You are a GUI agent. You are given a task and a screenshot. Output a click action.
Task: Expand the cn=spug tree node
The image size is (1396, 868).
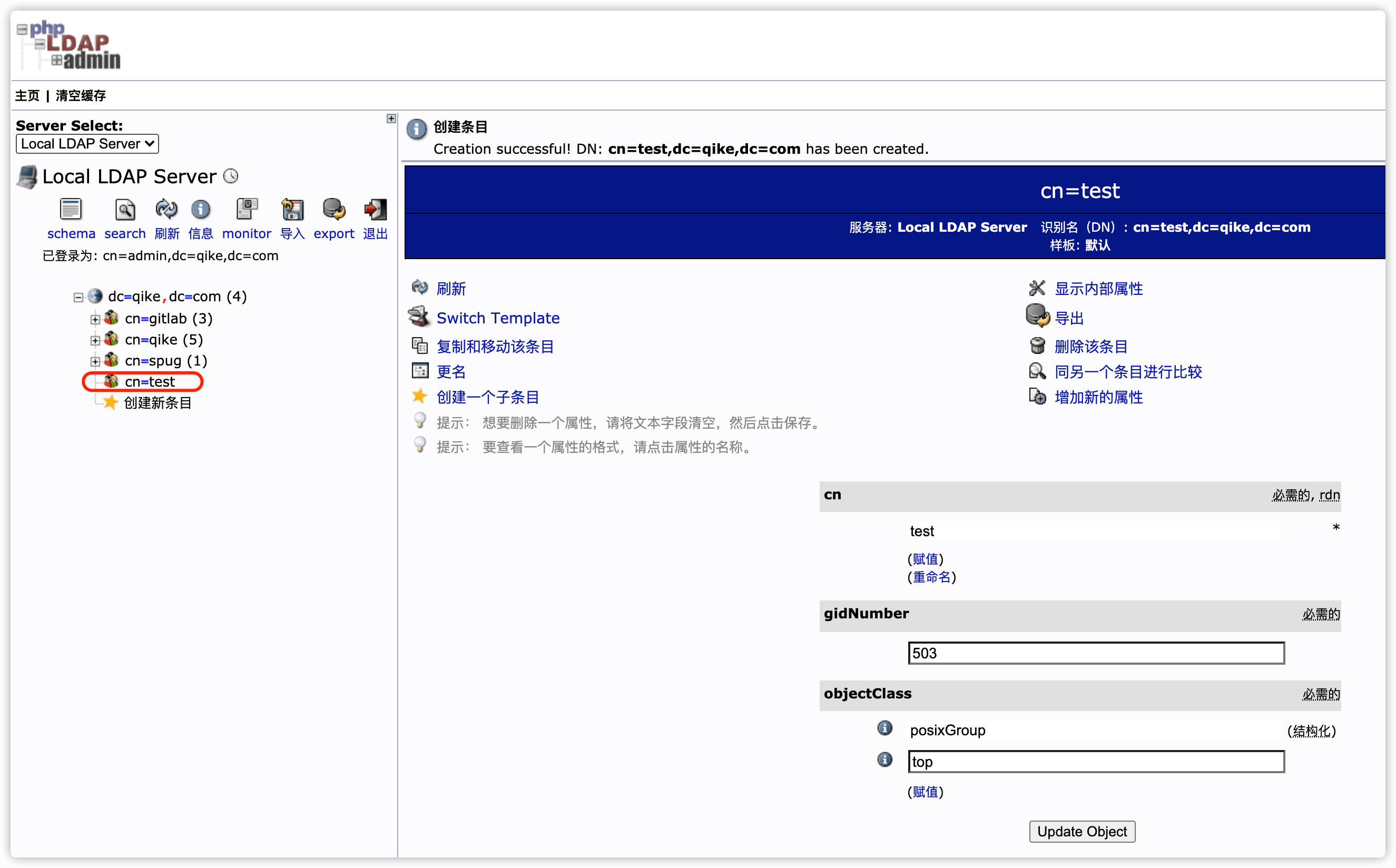pos(95,362)
